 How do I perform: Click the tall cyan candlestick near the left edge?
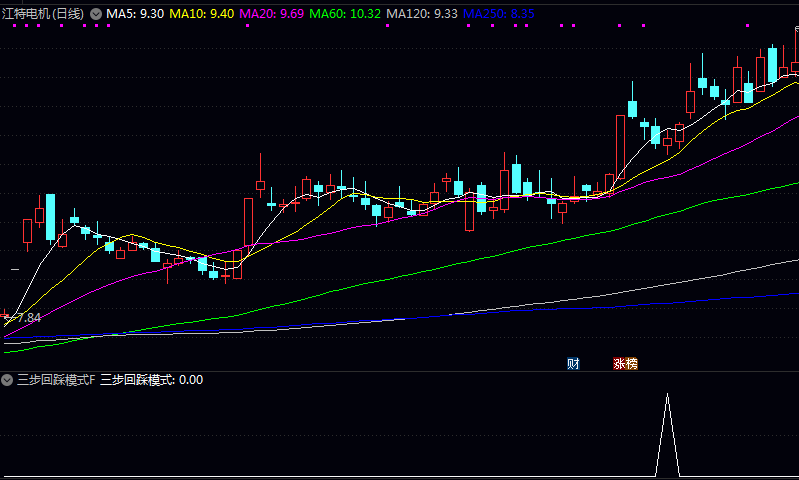pyautogui.click(x=50, y=217)
